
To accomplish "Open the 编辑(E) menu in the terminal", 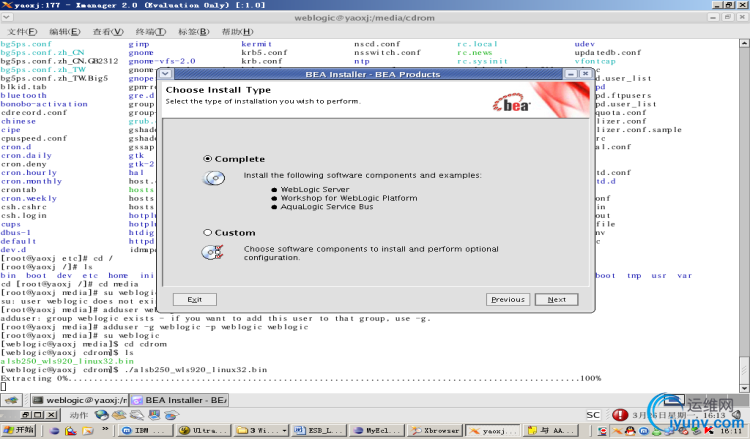I will click(65, 32).
